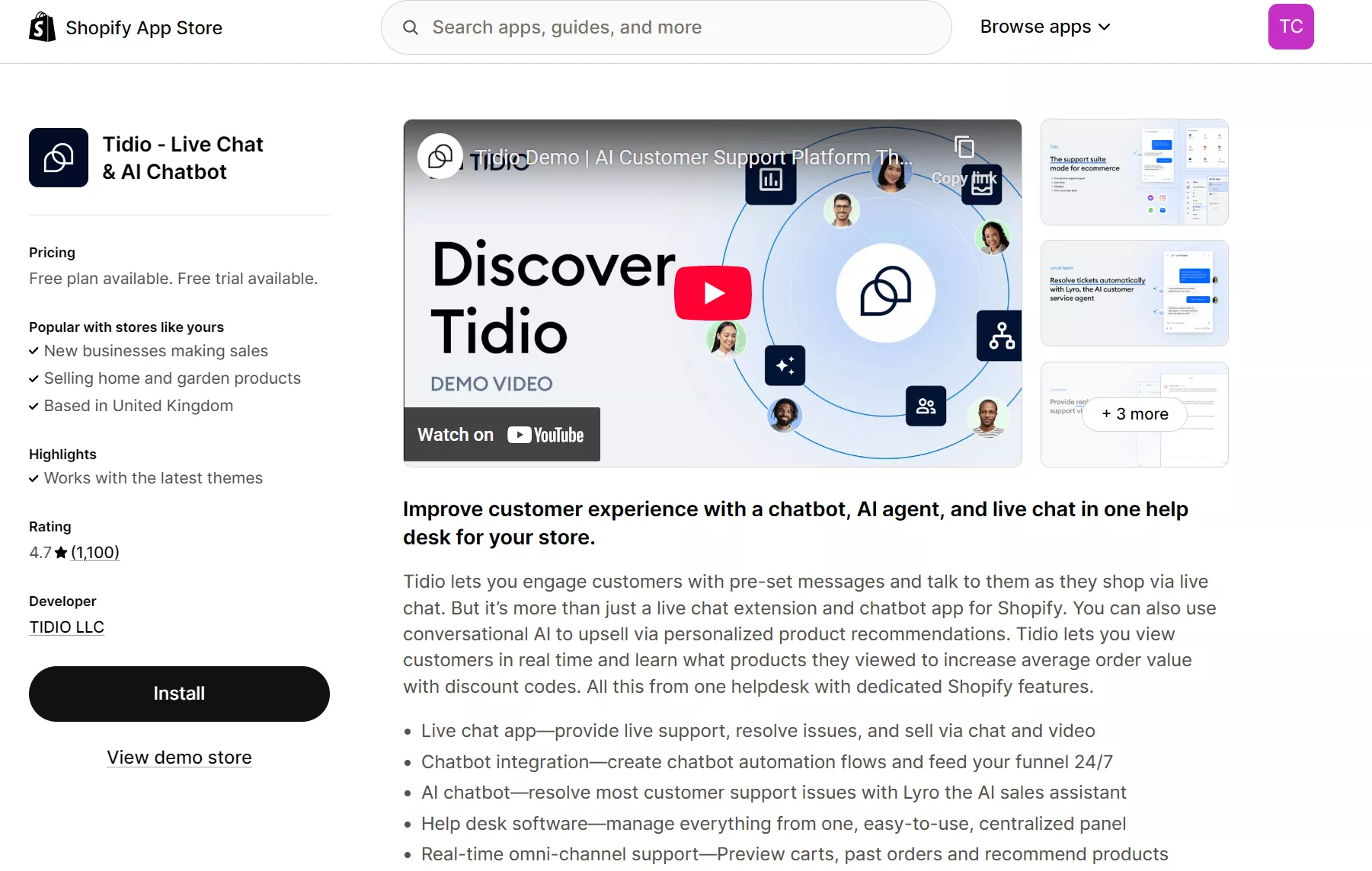Click the 'Works with the latest themes' checkmark
The image size is (1372, 871).
pos(34,479)
